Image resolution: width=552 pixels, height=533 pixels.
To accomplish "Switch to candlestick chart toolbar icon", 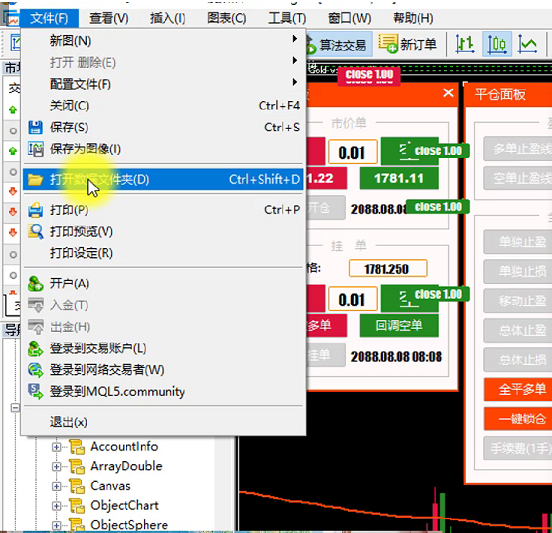I will pos(497,44).
